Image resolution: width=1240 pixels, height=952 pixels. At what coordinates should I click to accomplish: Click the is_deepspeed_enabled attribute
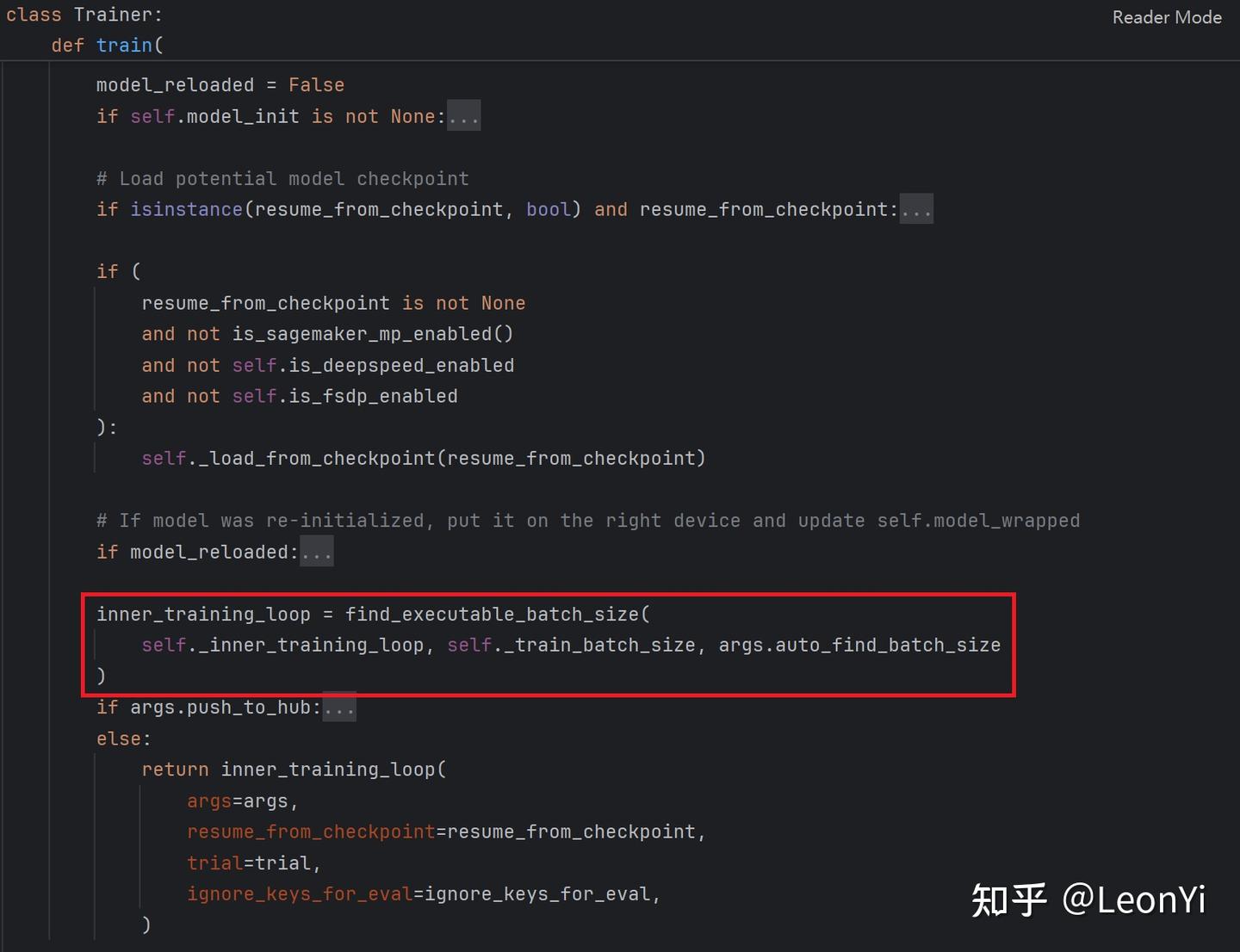tap(401, 366)
